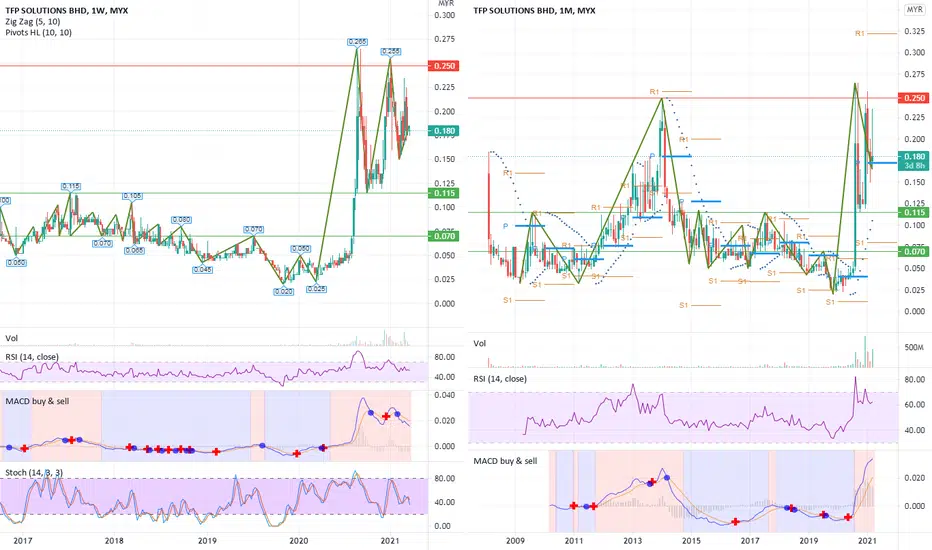Click the MYR currency label above the weekly chart's price axis
This screenshot has width=932, height=550.
pos(446,4)
